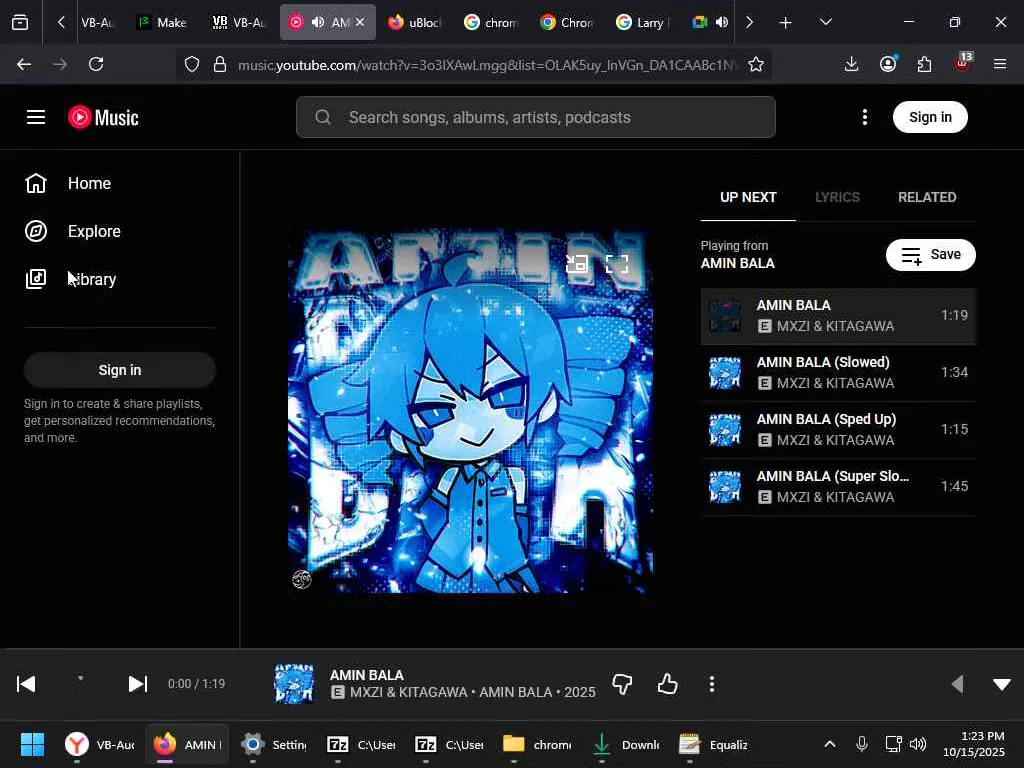The height and width of the screenshot is (768, 1024).
Task: Collapse the player page with down arrow
Action: [1002, 684]
